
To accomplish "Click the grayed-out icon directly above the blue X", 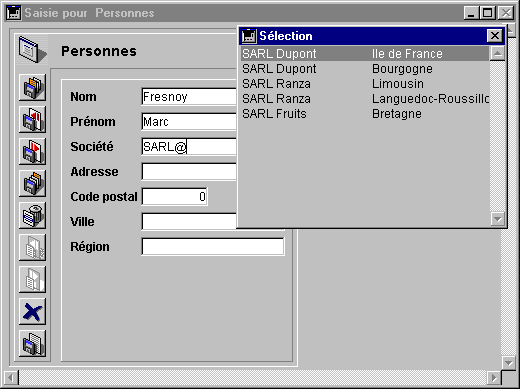I will pyautogui.click(x=32, y=279).
